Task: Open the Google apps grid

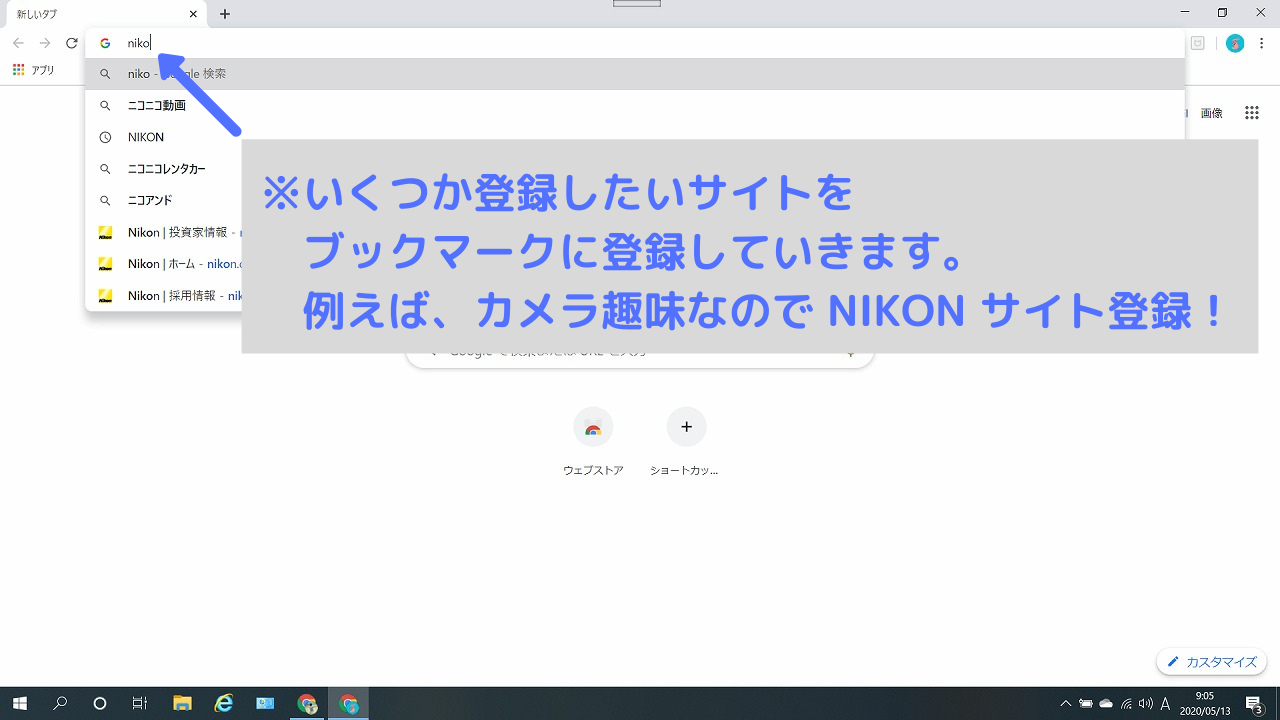Action: 1252,113
